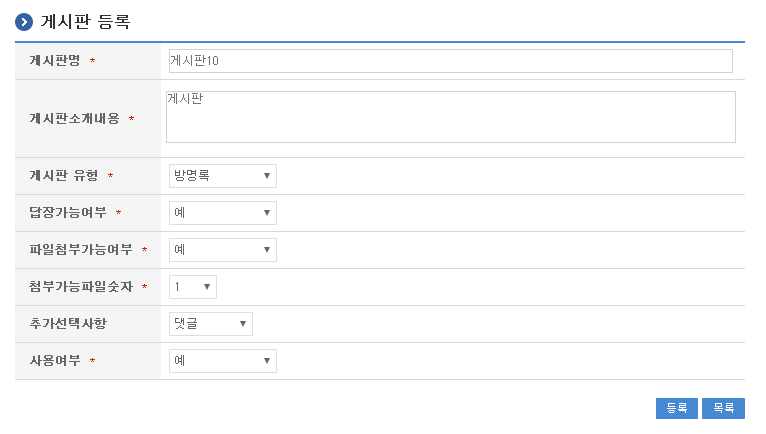Click the 게시판명 field label
This screenshot has height=434, width=766.
pyautogui.click(x=55, y=61)
